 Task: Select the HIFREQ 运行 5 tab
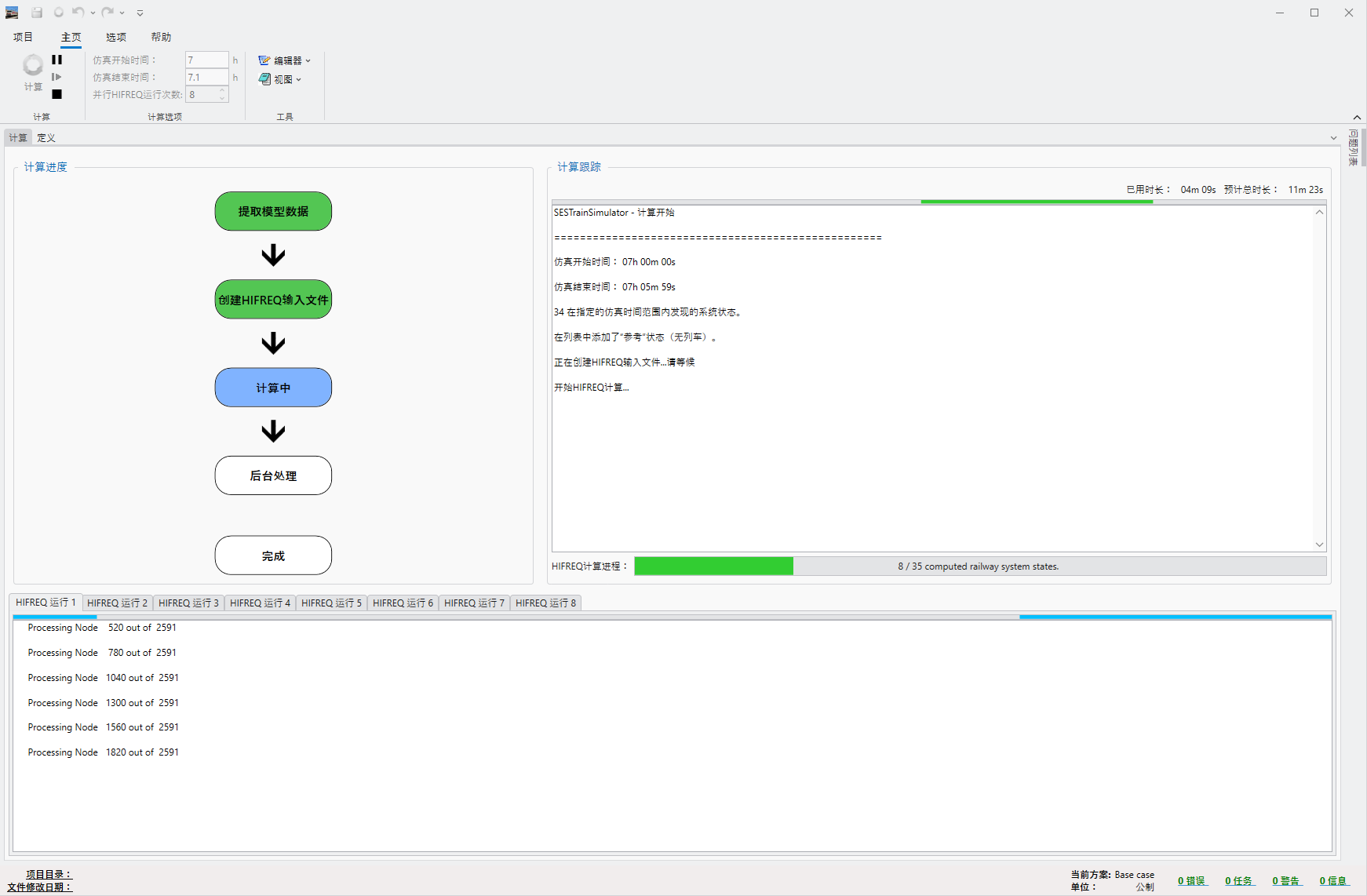[x=331, y=603]
